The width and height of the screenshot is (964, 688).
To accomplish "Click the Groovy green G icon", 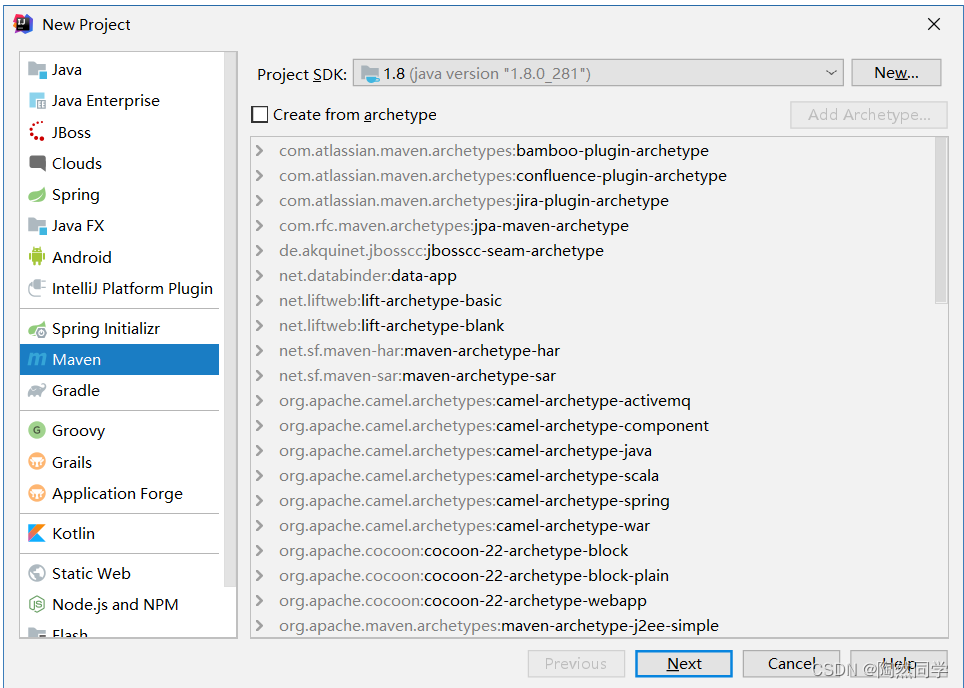I will pos(37,430).
